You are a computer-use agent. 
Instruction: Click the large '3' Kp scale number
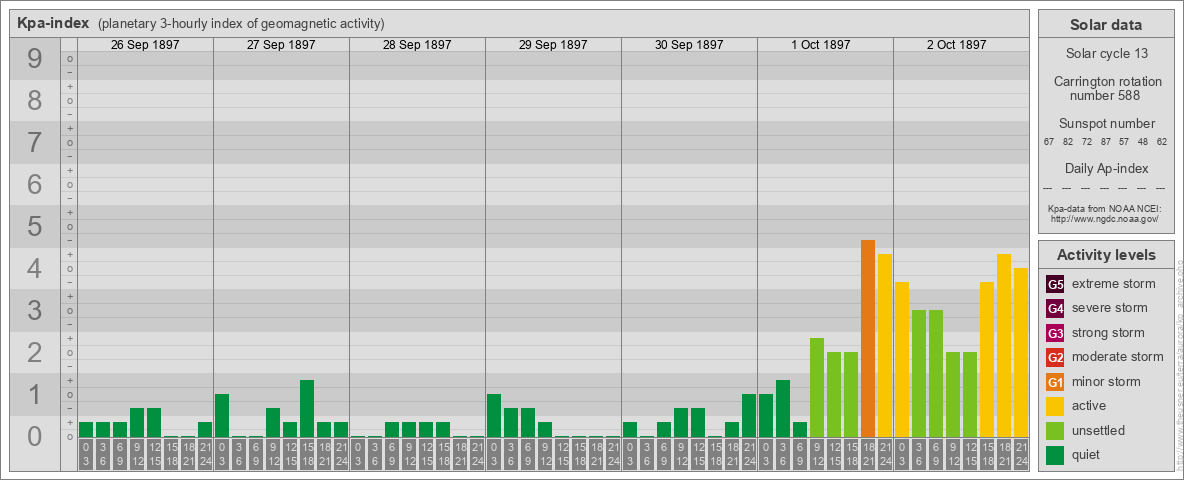34,310
